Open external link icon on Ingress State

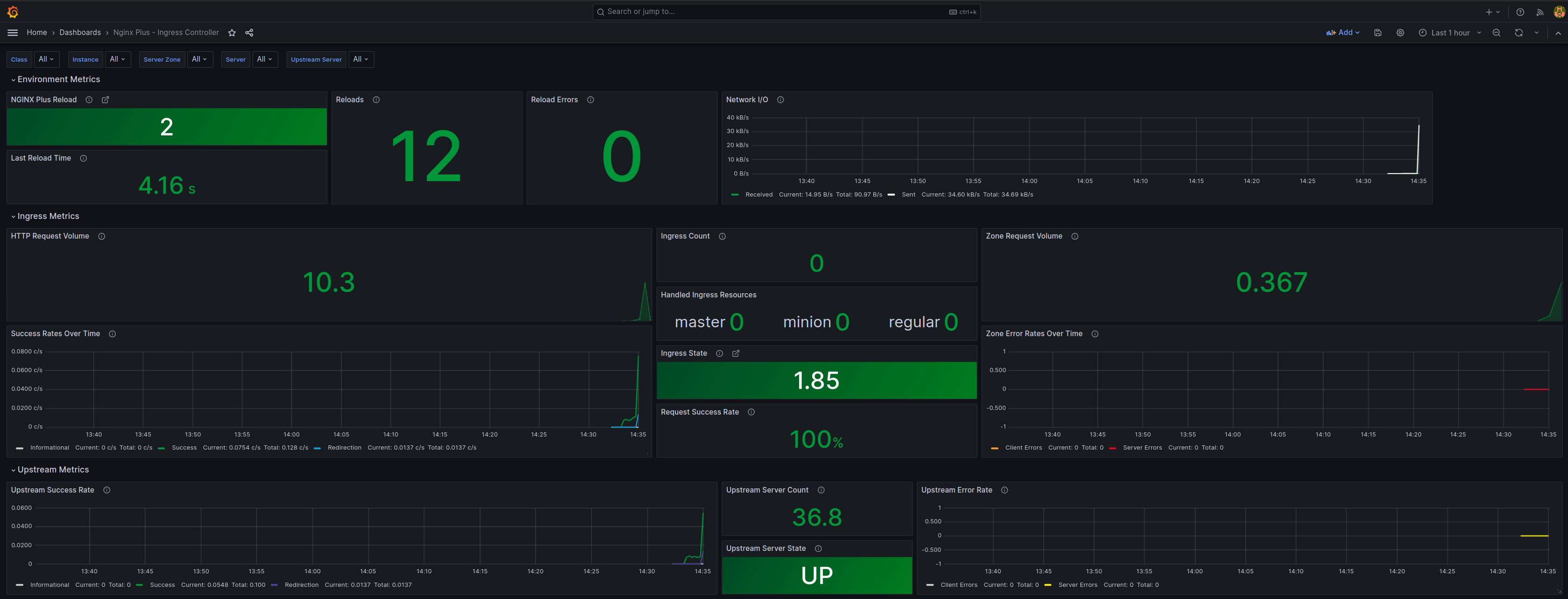point(735,354)
